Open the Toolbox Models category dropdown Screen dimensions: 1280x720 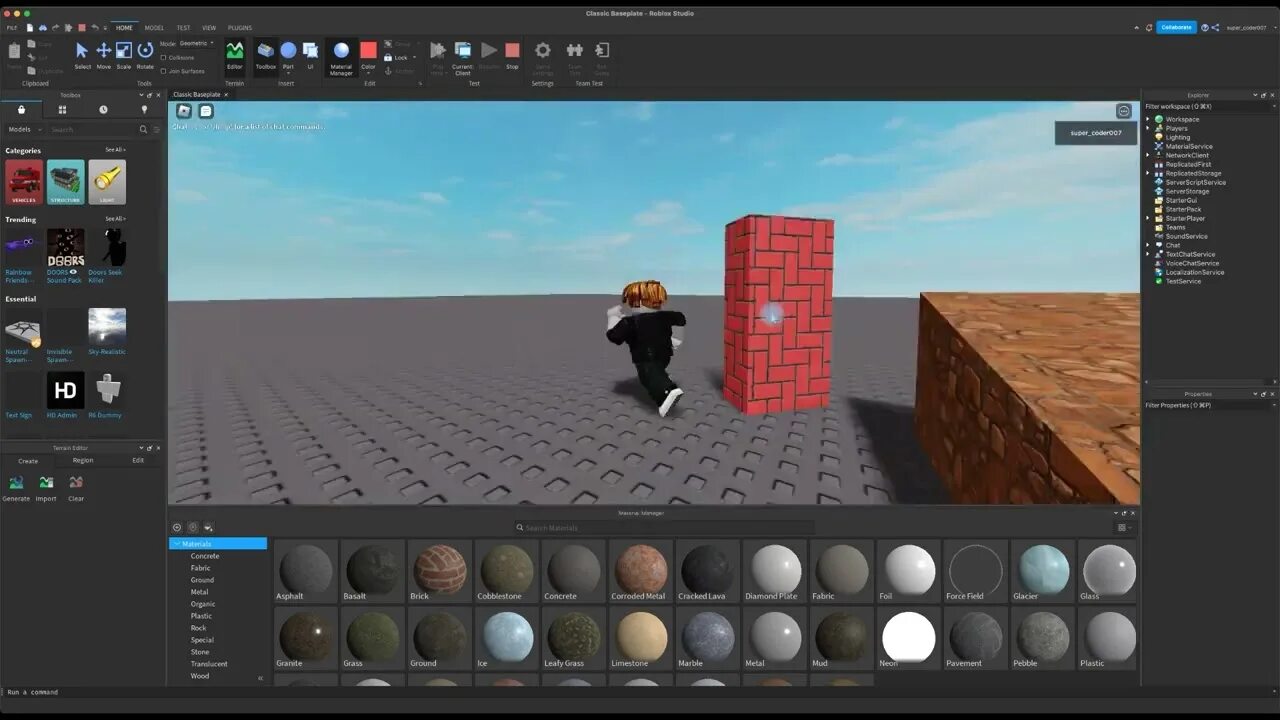pos(25,129)
